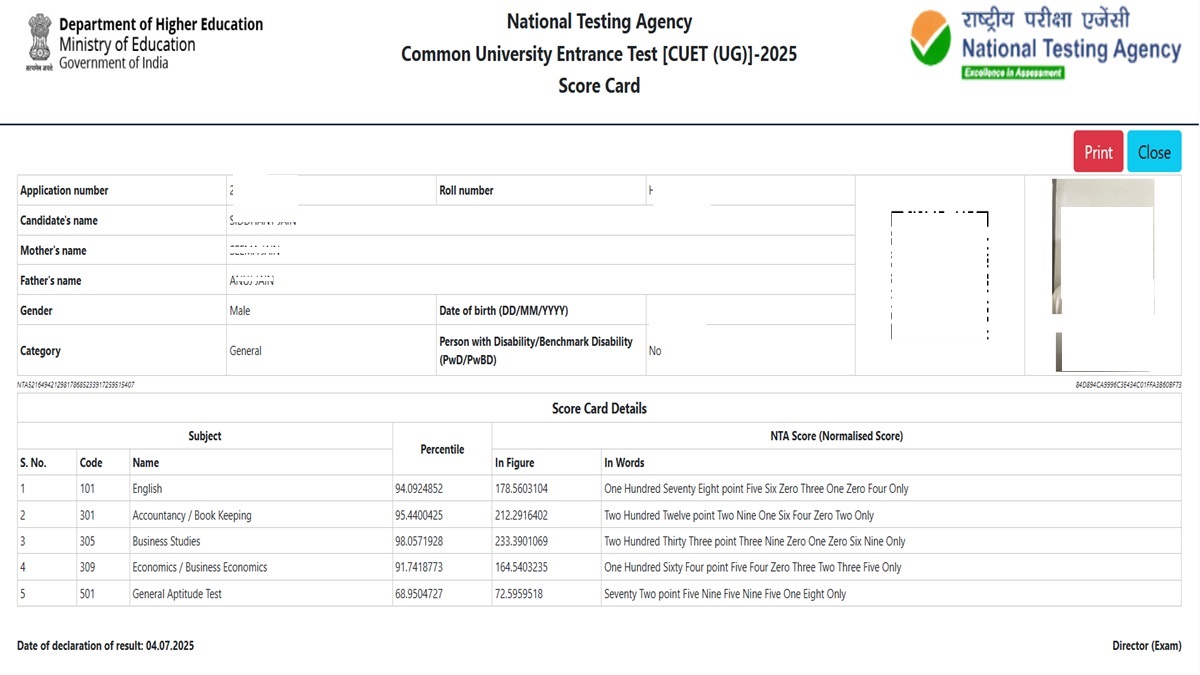Select the Score Card Details heading
The width and height of the screenshot is (1200, 675).
[x=599, y=408]
